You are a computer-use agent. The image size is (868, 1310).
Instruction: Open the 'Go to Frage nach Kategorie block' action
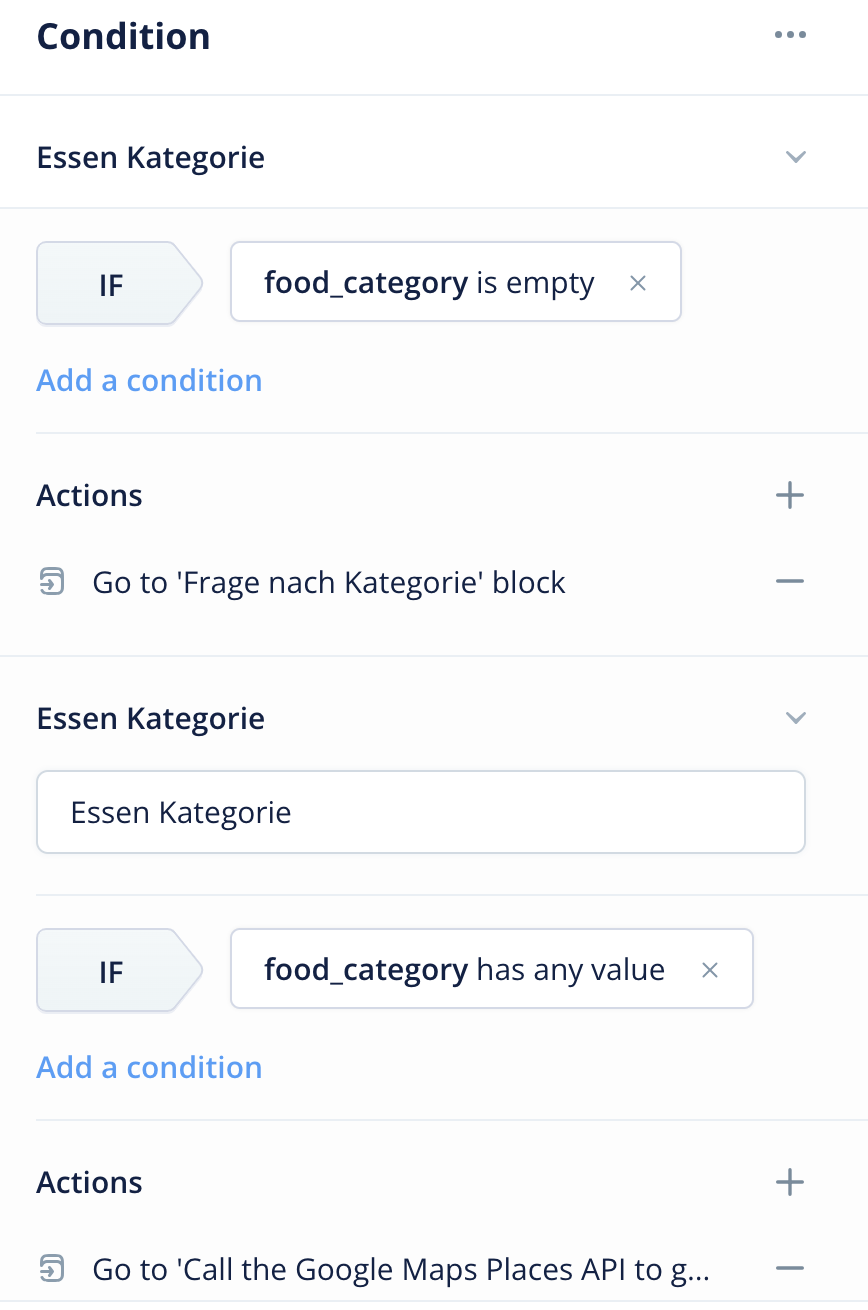pyautogui.click(x=329, y=582)
